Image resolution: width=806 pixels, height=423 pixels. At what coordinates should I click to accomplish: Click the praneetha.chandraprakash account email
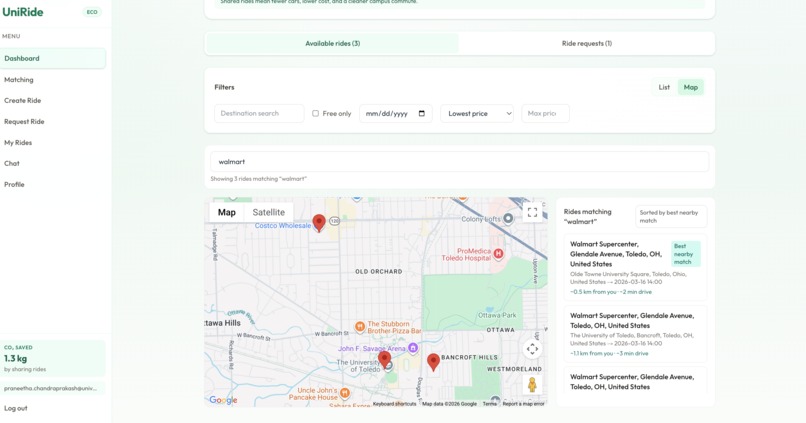[x=53, y=388]
